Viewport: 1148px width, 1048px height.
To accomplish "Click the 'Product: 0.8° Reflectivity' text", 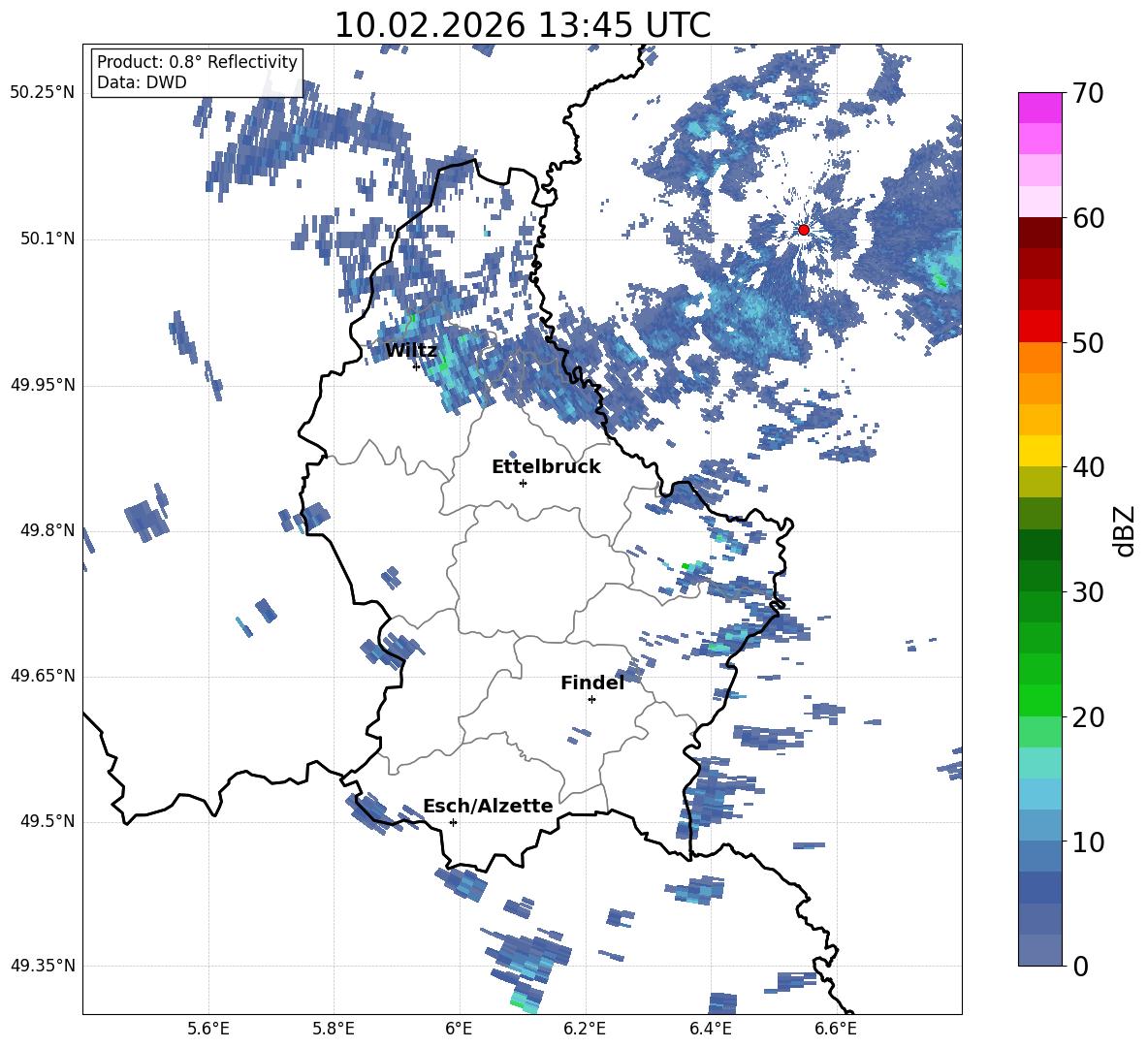I will 197,62.
